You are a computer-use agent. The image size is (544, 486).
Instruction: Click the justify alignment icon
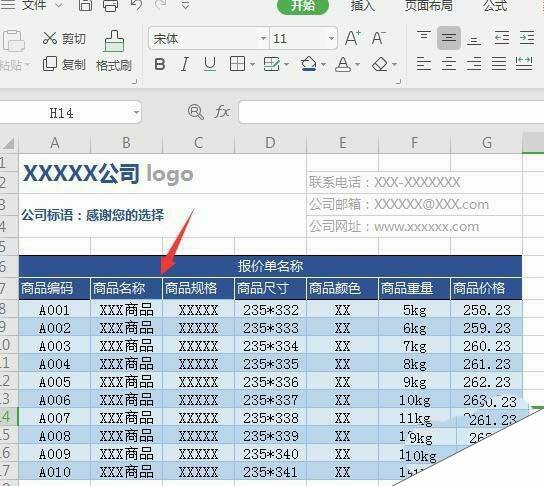(x=499, y=64)
